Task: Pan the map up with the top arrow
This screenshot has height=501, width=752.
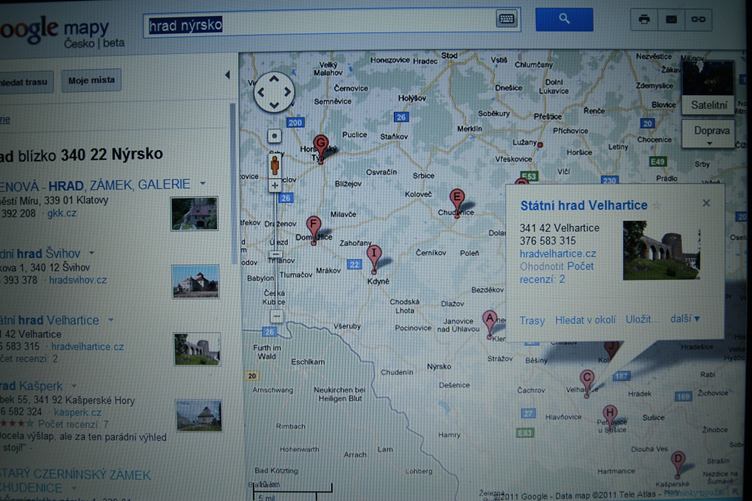Action: click(x=274, y=79)
